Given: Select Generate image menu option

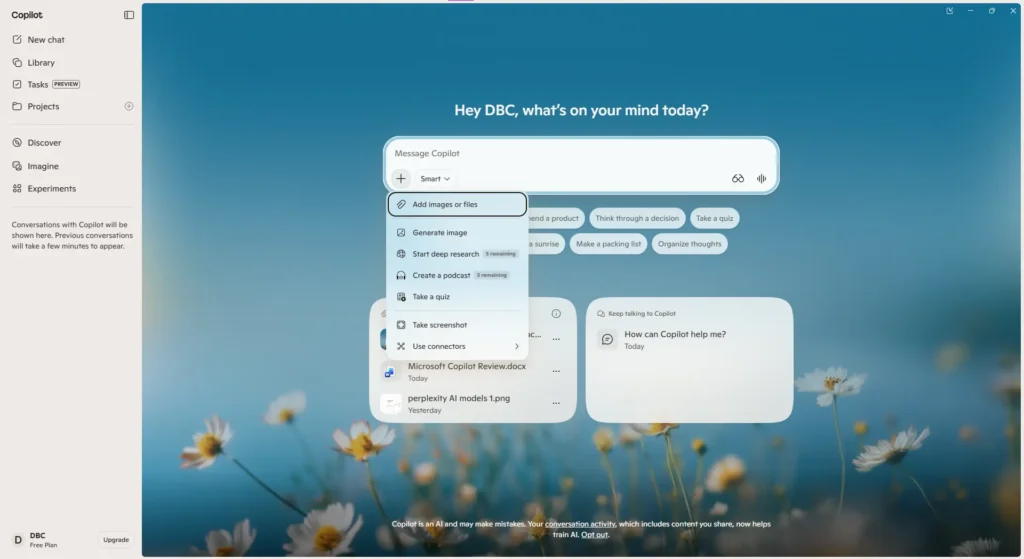Looking at the screenshot, I should (457, 232).
